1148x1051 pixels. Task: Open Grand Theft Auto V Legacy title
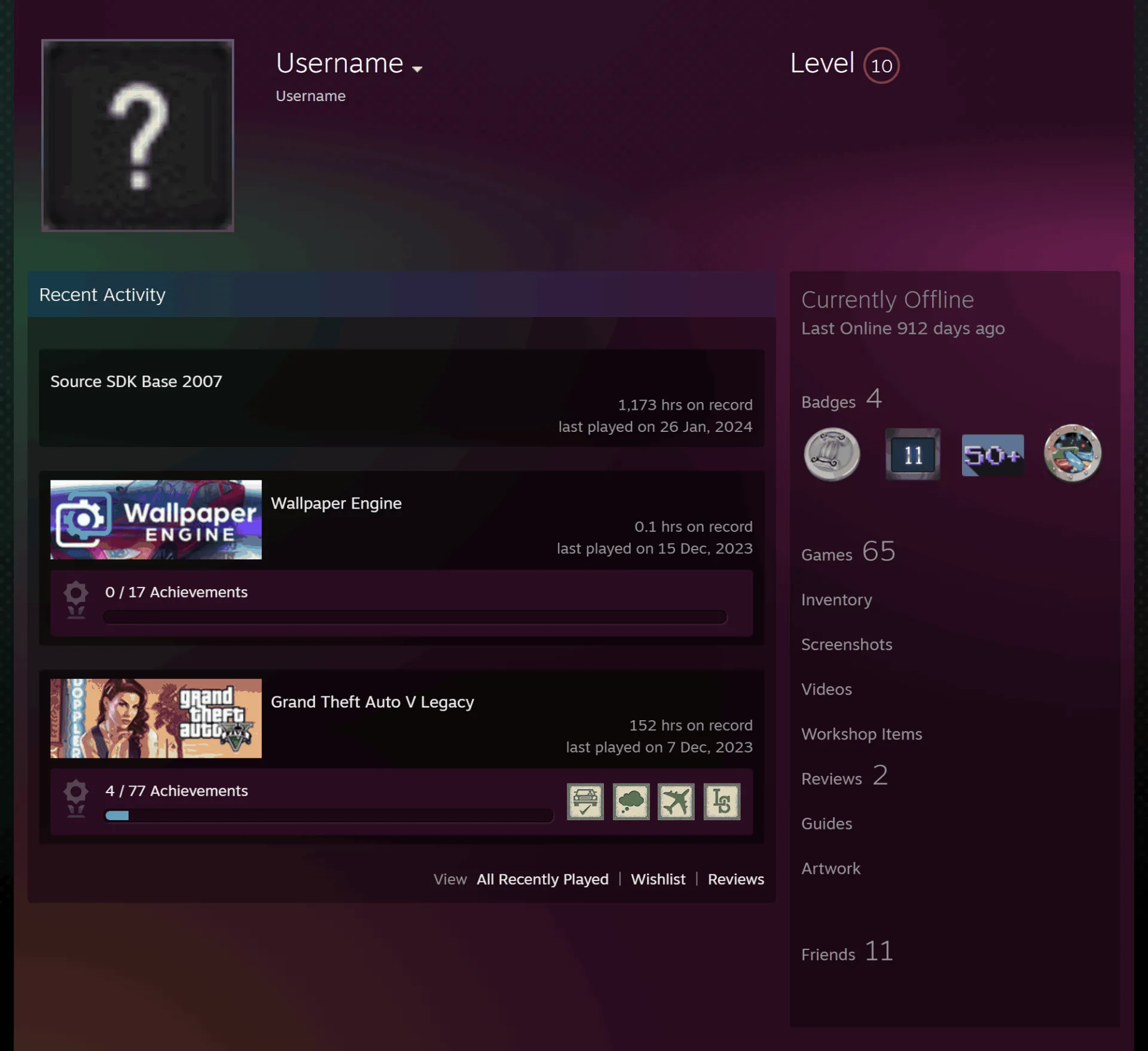373,702
